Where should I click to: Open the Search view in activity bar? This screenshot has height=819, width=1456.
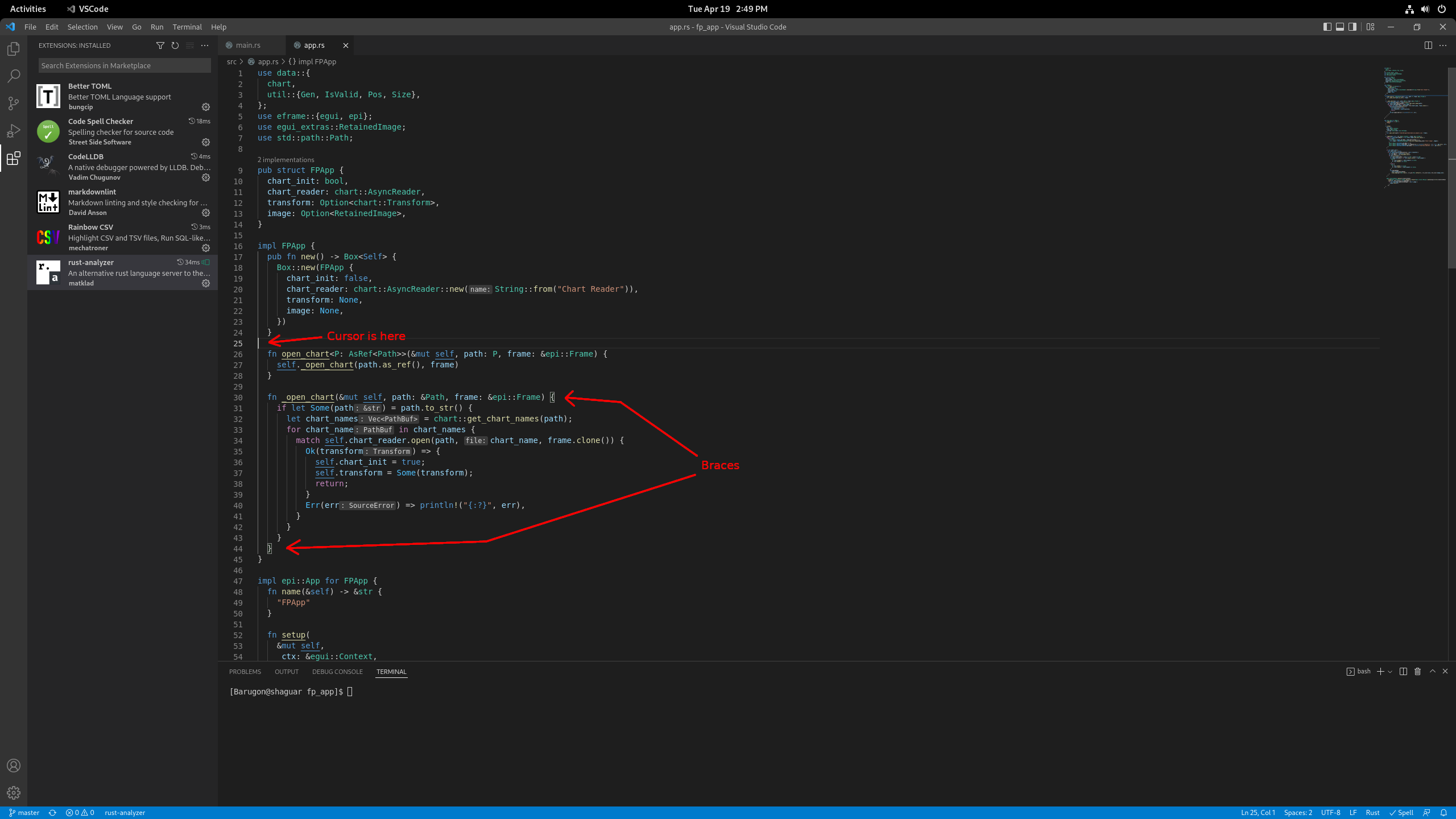click(14, 76)
